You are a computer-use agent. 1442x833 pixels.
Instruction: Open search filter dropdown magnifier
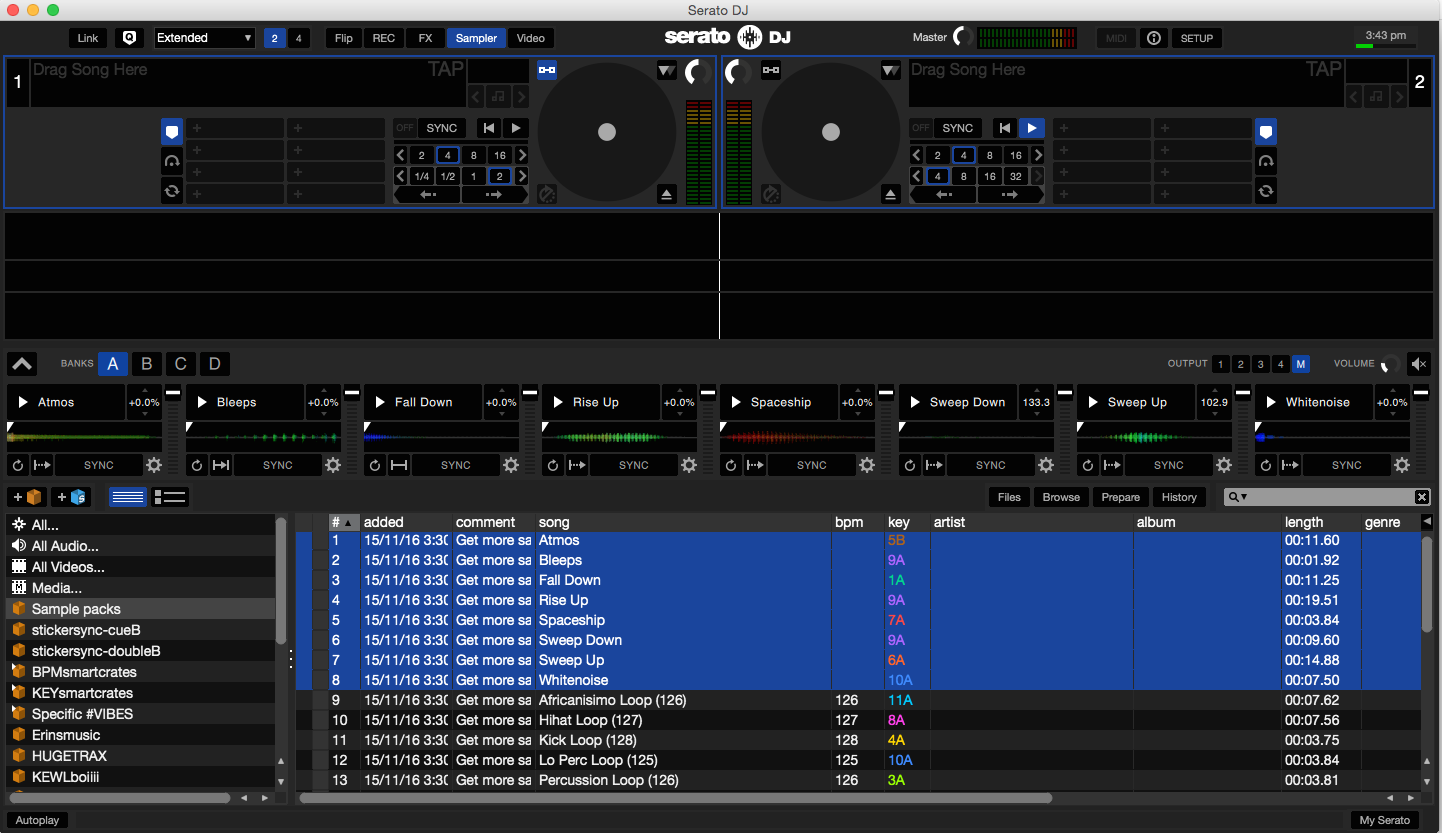(1238, 497)
